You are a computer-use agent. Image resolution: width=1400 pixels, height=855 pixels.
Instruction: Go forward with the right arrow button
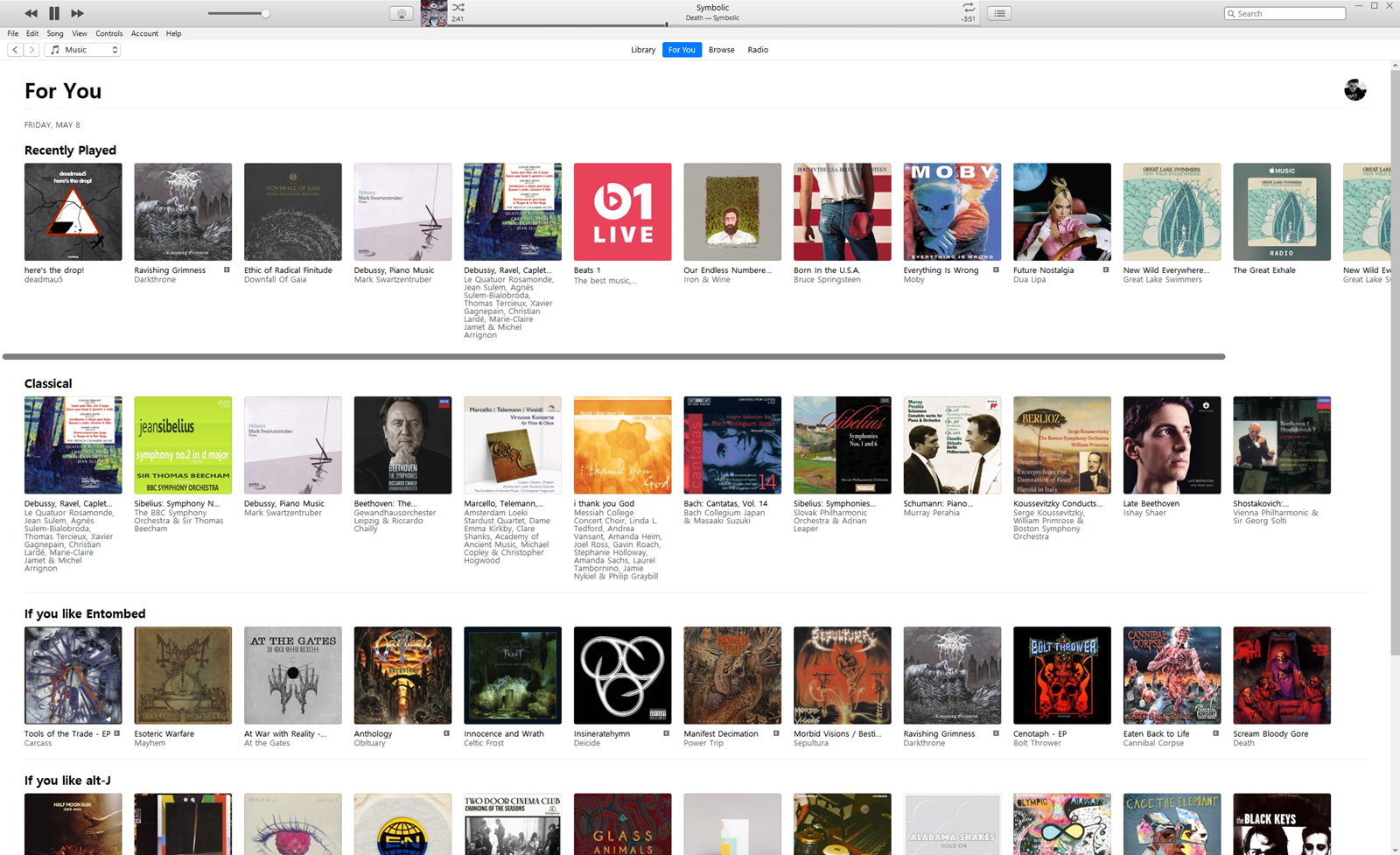(31, 50)
